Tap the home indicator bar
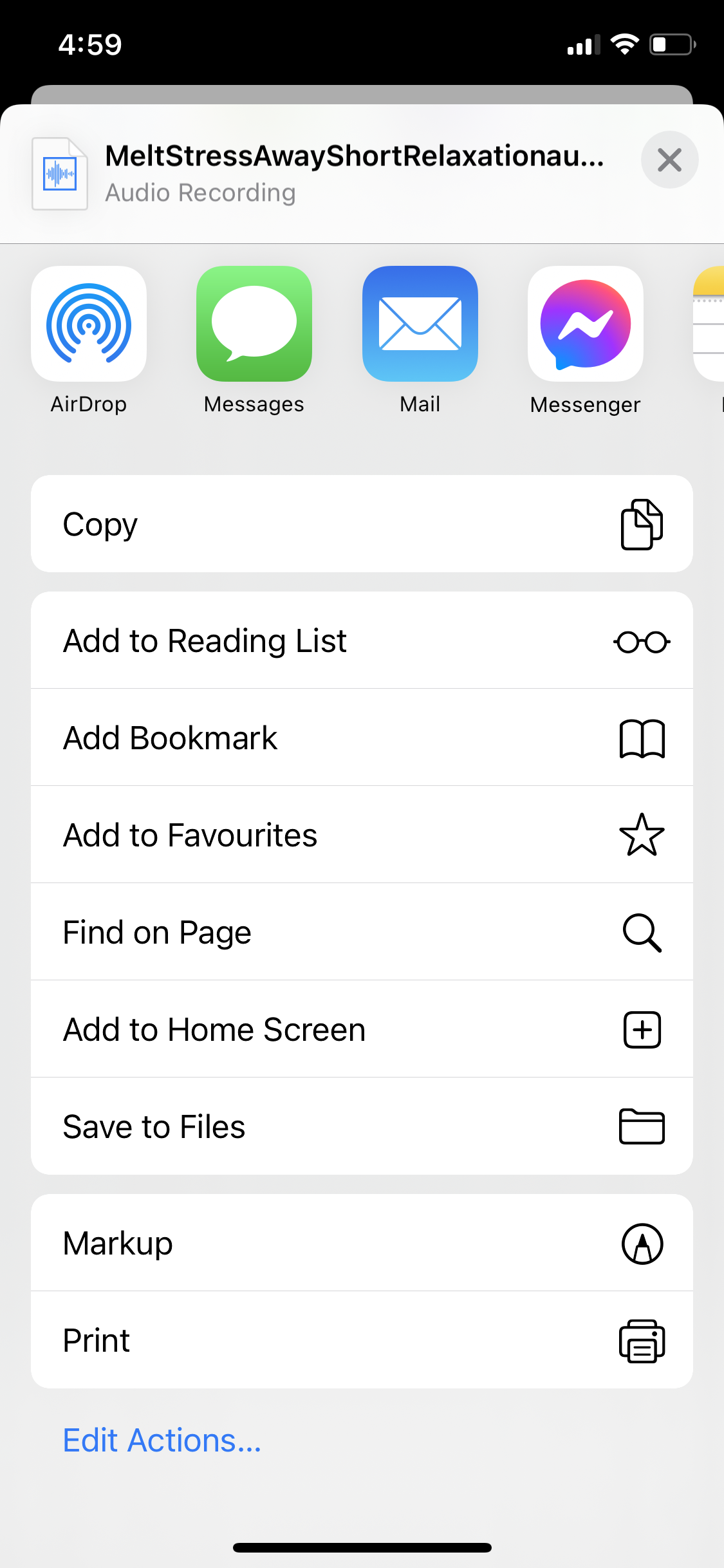The width and height of the screenshot is (724, 1568). coord(362,1547)
